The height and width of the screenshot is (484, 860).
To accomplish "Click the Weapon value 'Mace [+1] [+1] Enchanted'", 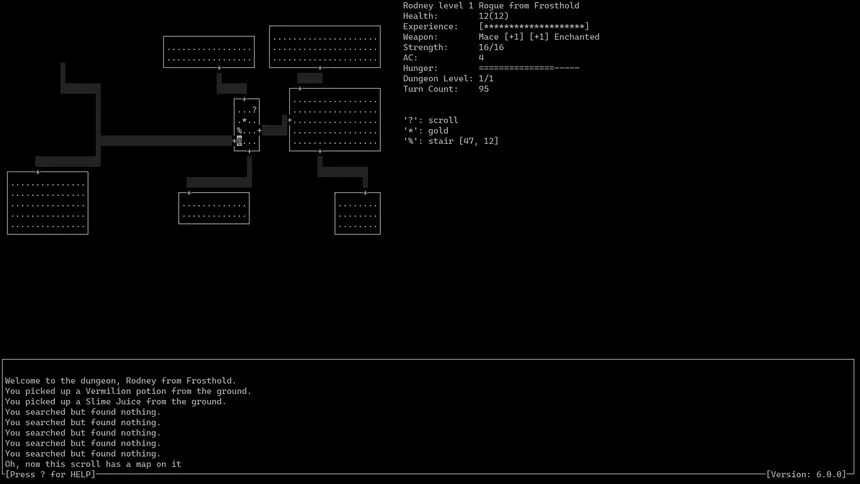I will point(539,37).
